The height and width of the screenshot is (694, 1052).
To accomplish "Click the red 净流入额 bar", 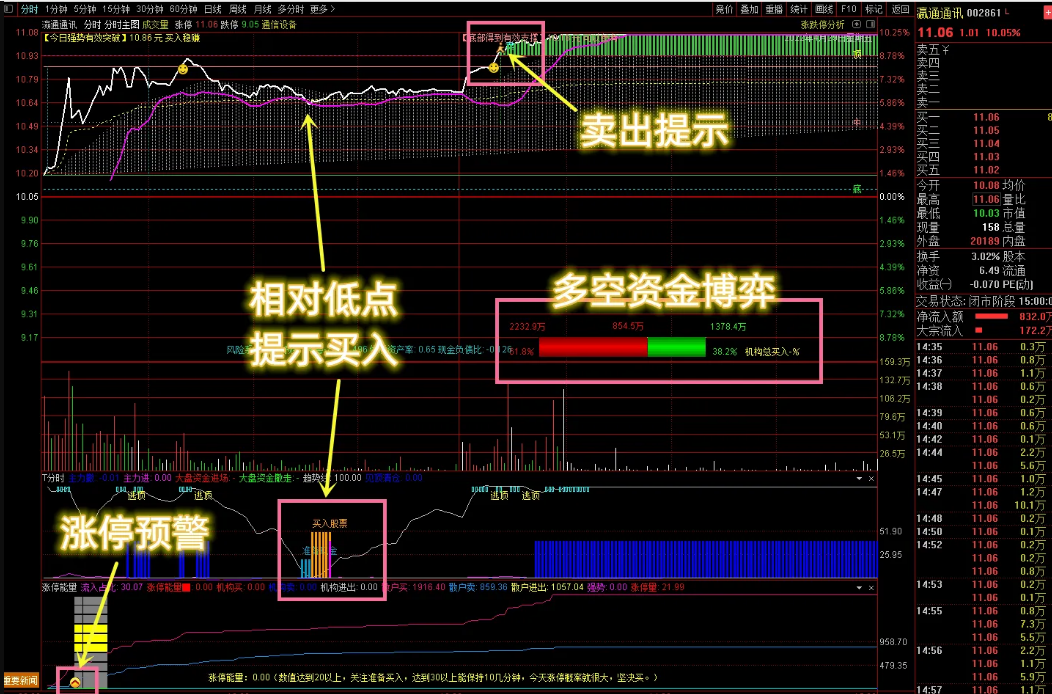I will (991, 316).
